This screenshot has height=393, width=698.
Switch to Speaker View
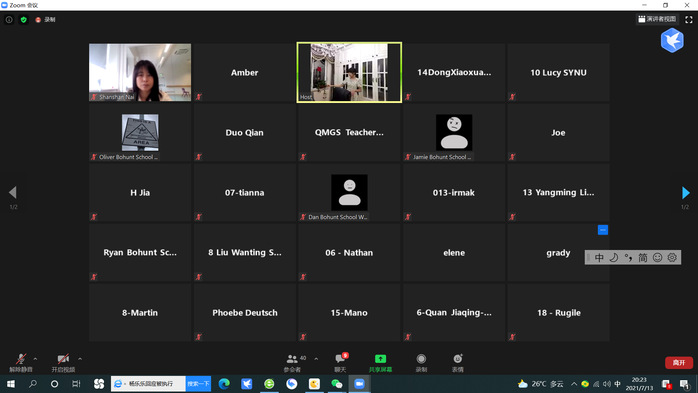(657, 19)
